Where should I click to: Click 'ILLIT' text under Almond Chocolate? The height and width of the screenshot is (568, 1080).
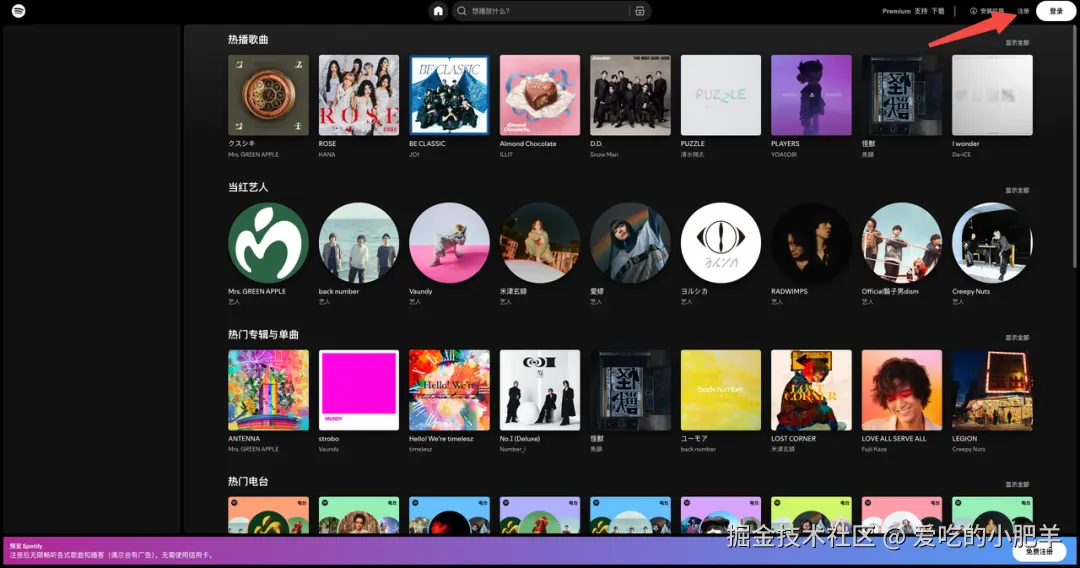506,155
